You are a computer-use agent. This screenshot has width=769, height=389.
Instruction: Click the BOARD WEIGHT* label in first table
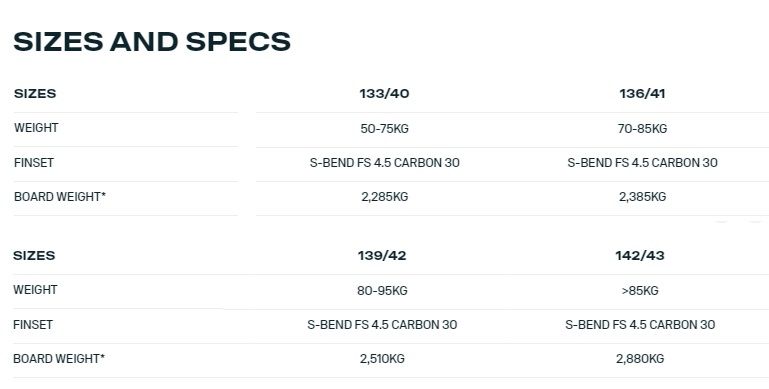point(60,197)
